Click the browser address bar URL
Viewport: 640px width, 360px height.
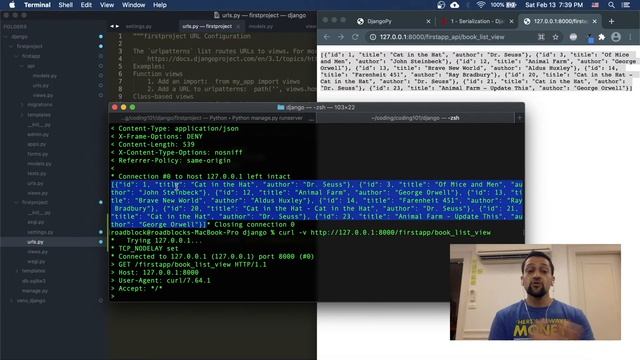[x=442, y=37]
